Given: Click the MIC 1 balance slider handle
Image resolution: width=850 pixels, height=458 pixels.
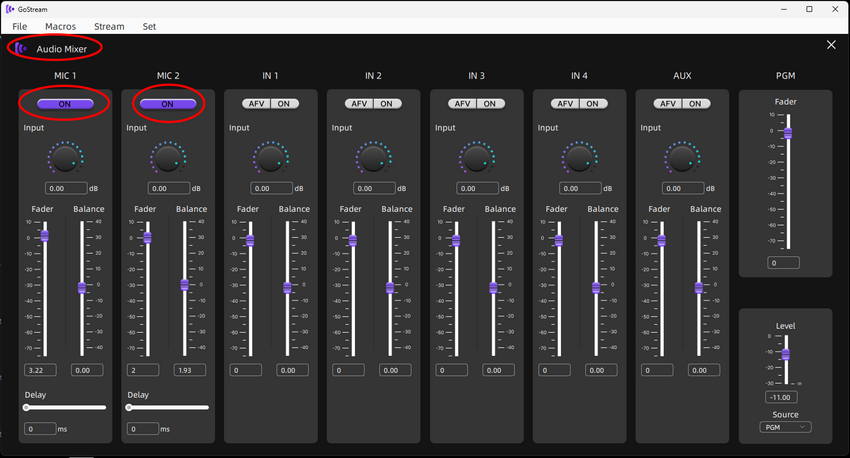Looking at the screenshot, I should click(82, 287).
